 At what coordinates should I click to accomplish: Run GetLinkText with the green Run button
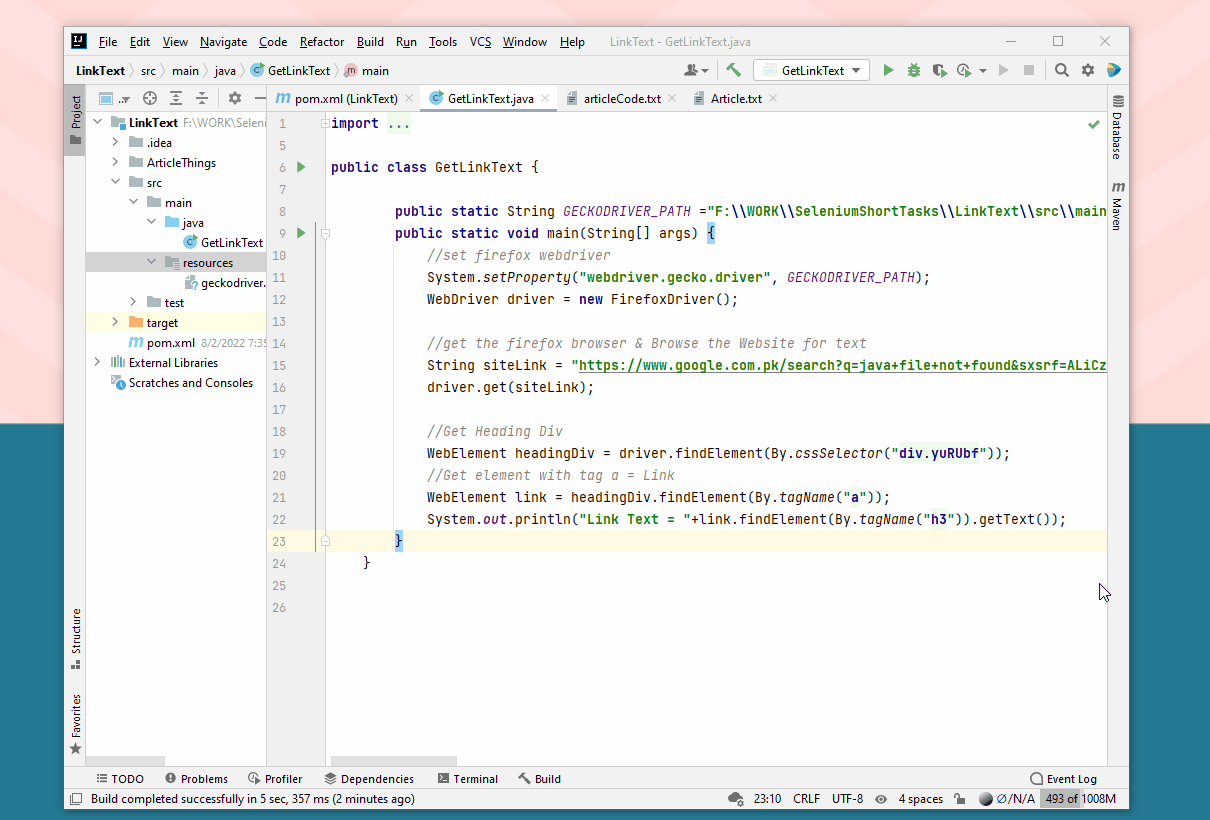(888, 70)
